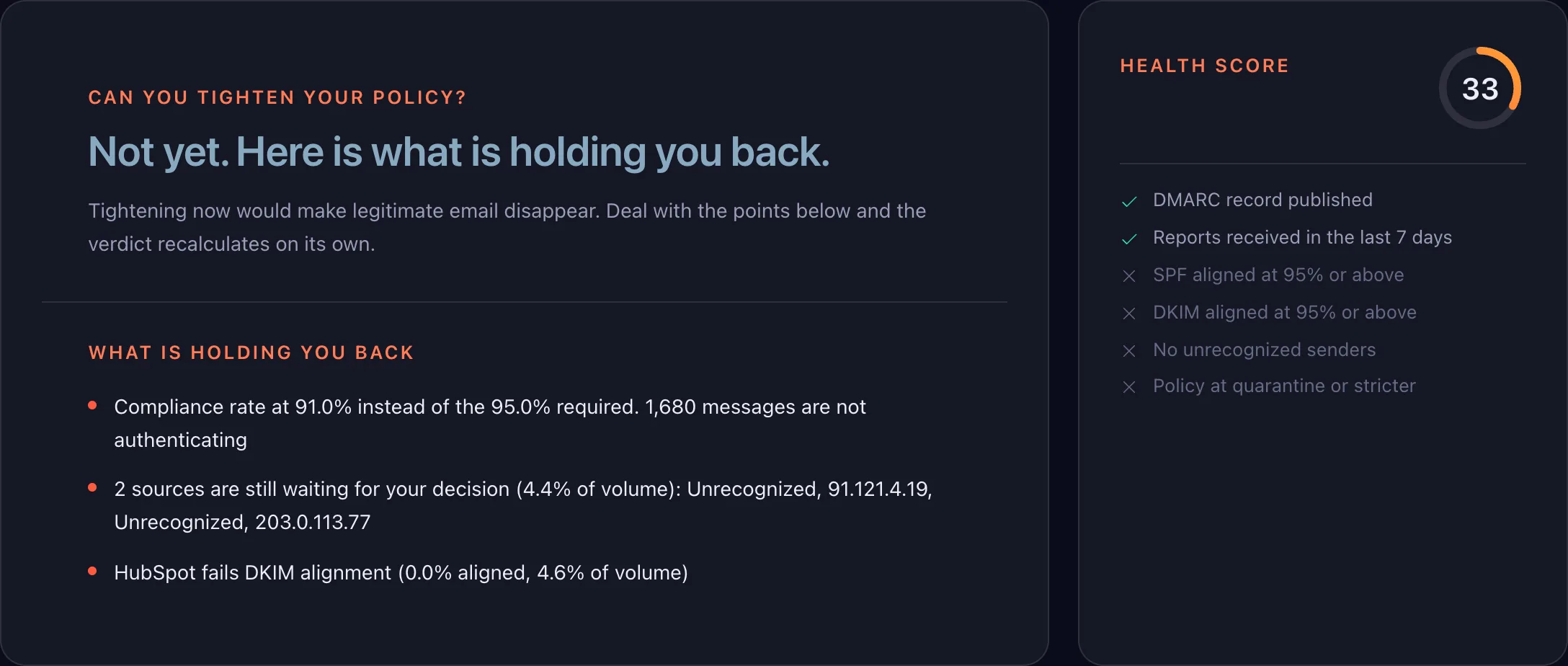Click the 'Not yet' verdict headline
Viewport: 1568px width, 666px height.
[459, 152]
